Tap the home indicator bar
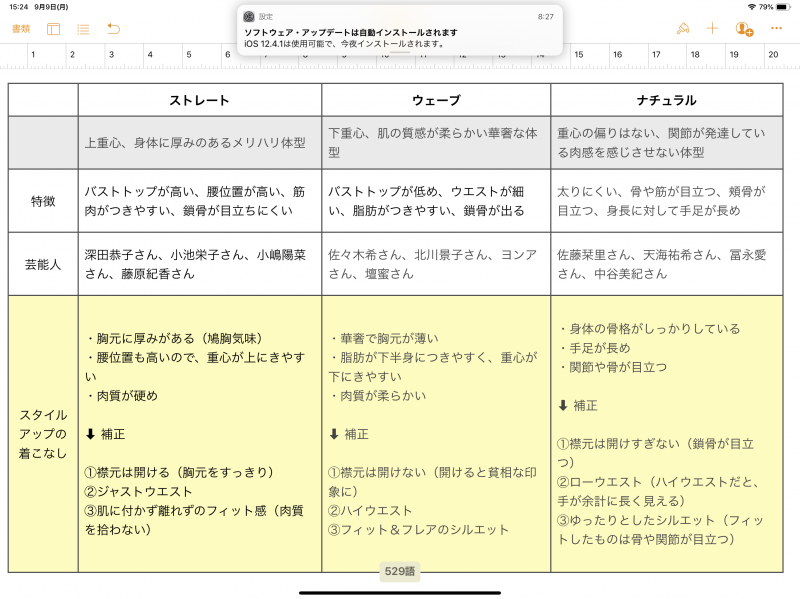 (400, 593)
